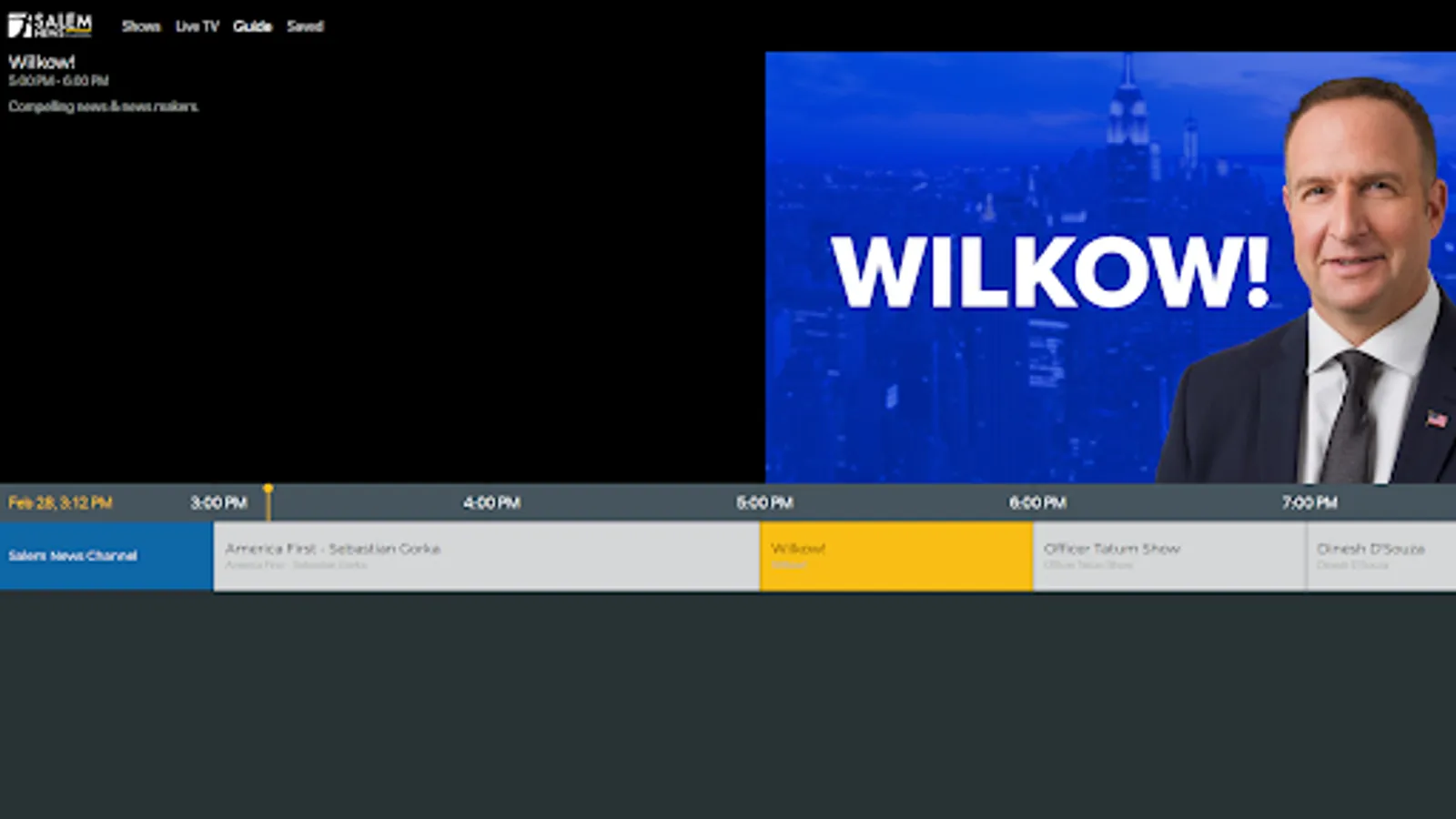Screen dimensions: 1456x819
Task: Click the current time marker on timeline
Action: click(268, 501)
